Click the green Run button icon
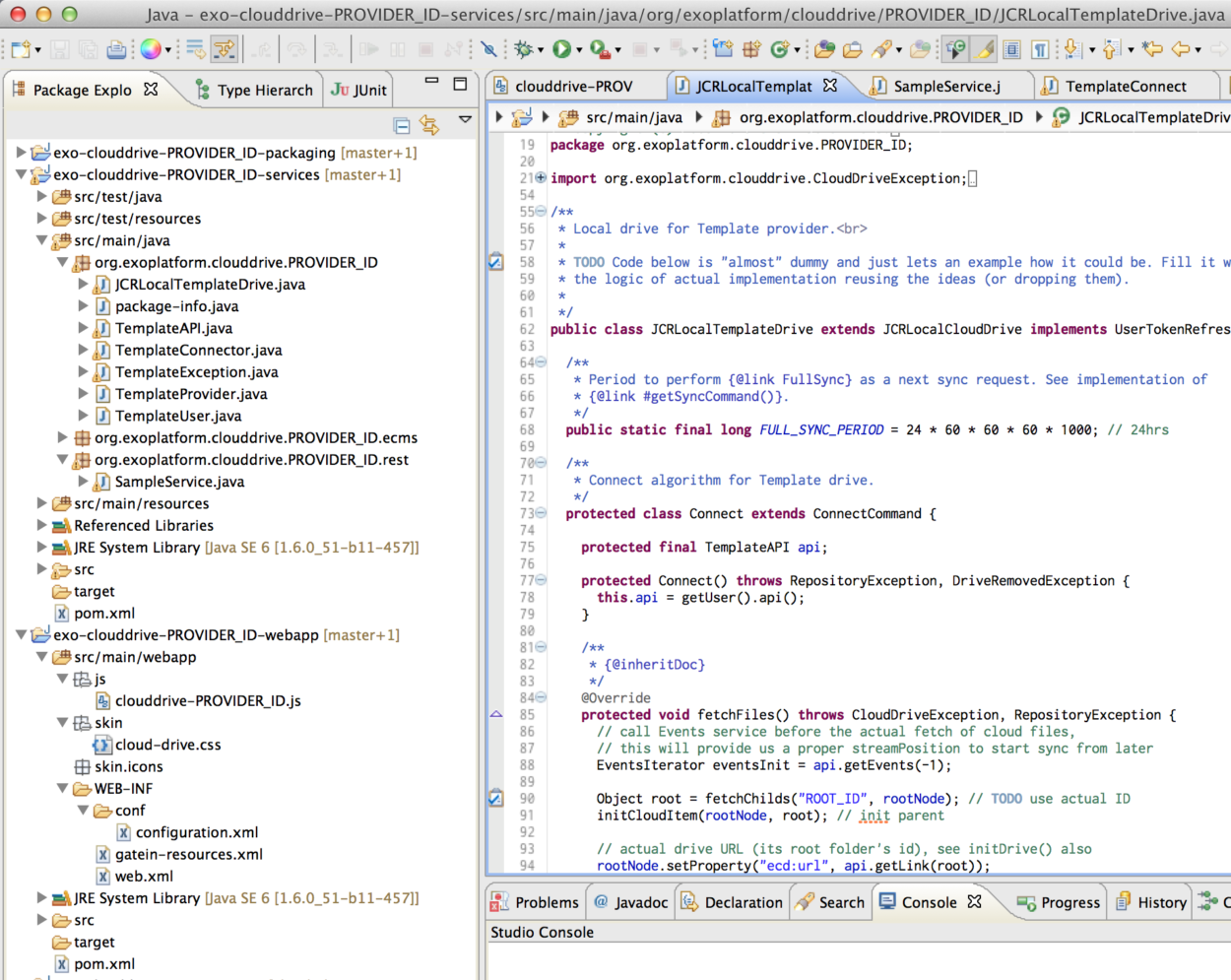Image resolution: width=1231 pixels, height=980 pixels. coord(561,49)
